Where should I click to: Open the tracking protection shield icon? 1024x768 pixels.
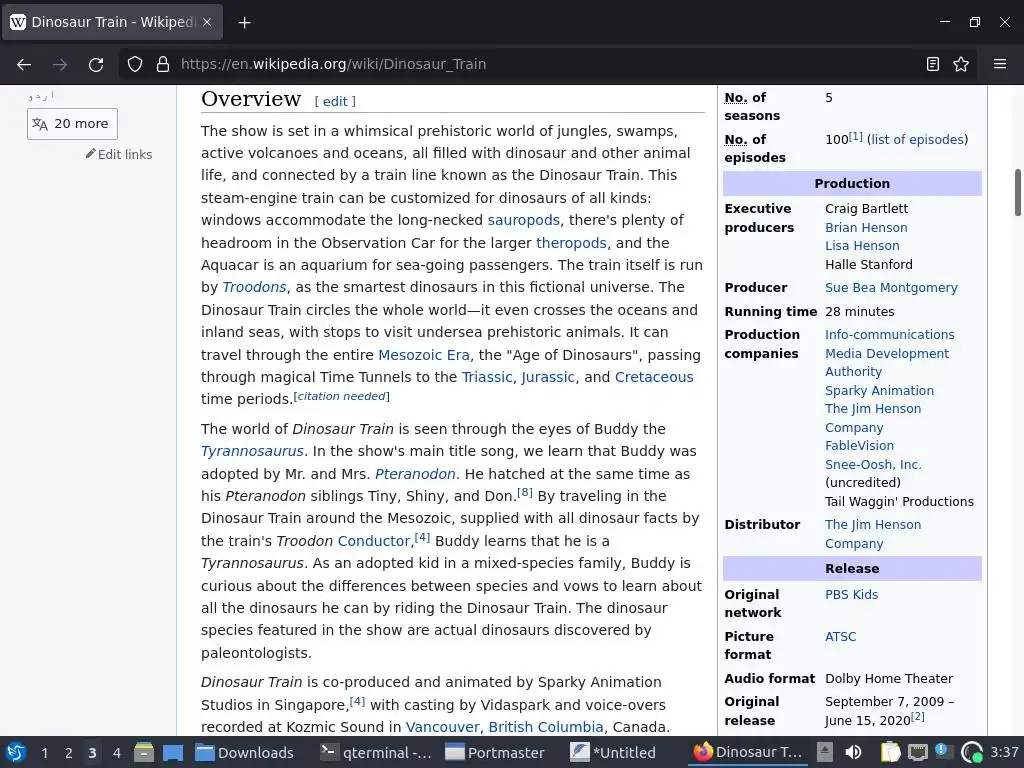[x=135, y=64]
